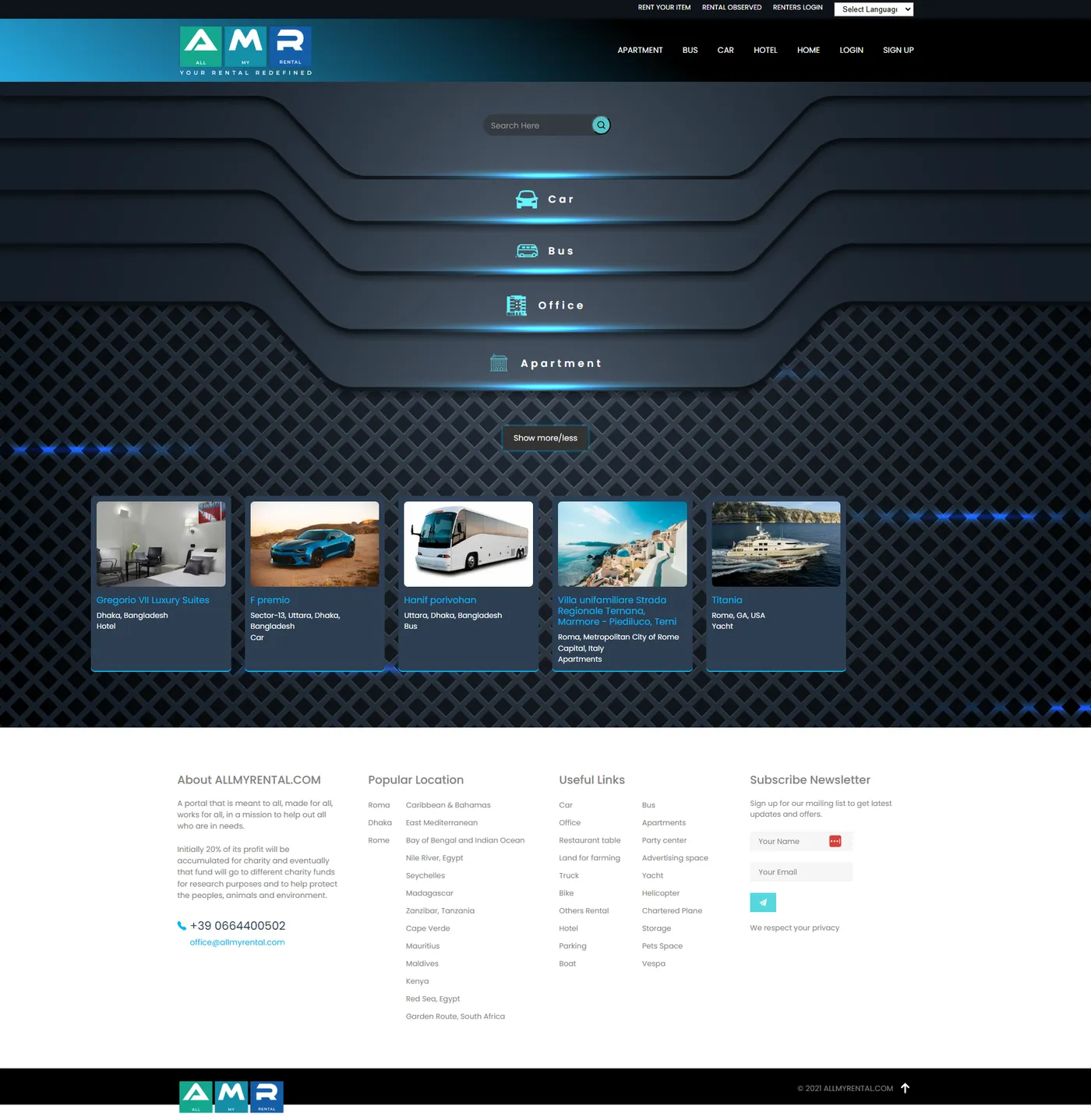Go to LOGIN in the navigation
The width and height of the screenshot is (1091, 1120).
coord(851,50)
